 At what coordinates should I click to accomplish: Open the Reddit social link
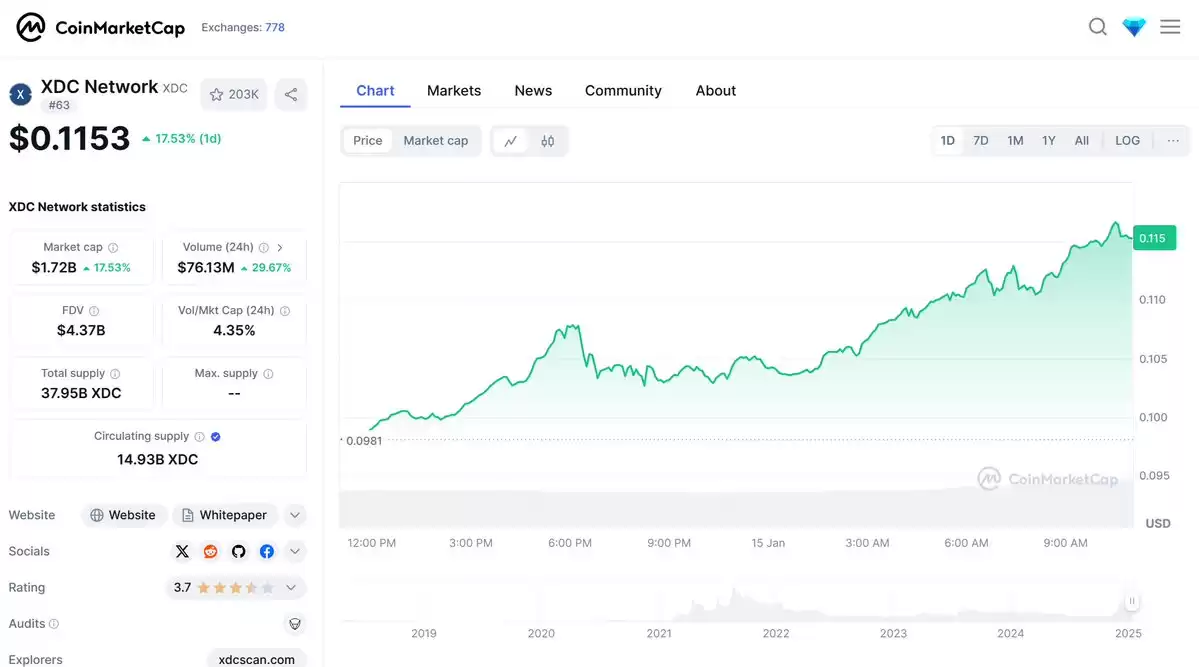[210, 551]
